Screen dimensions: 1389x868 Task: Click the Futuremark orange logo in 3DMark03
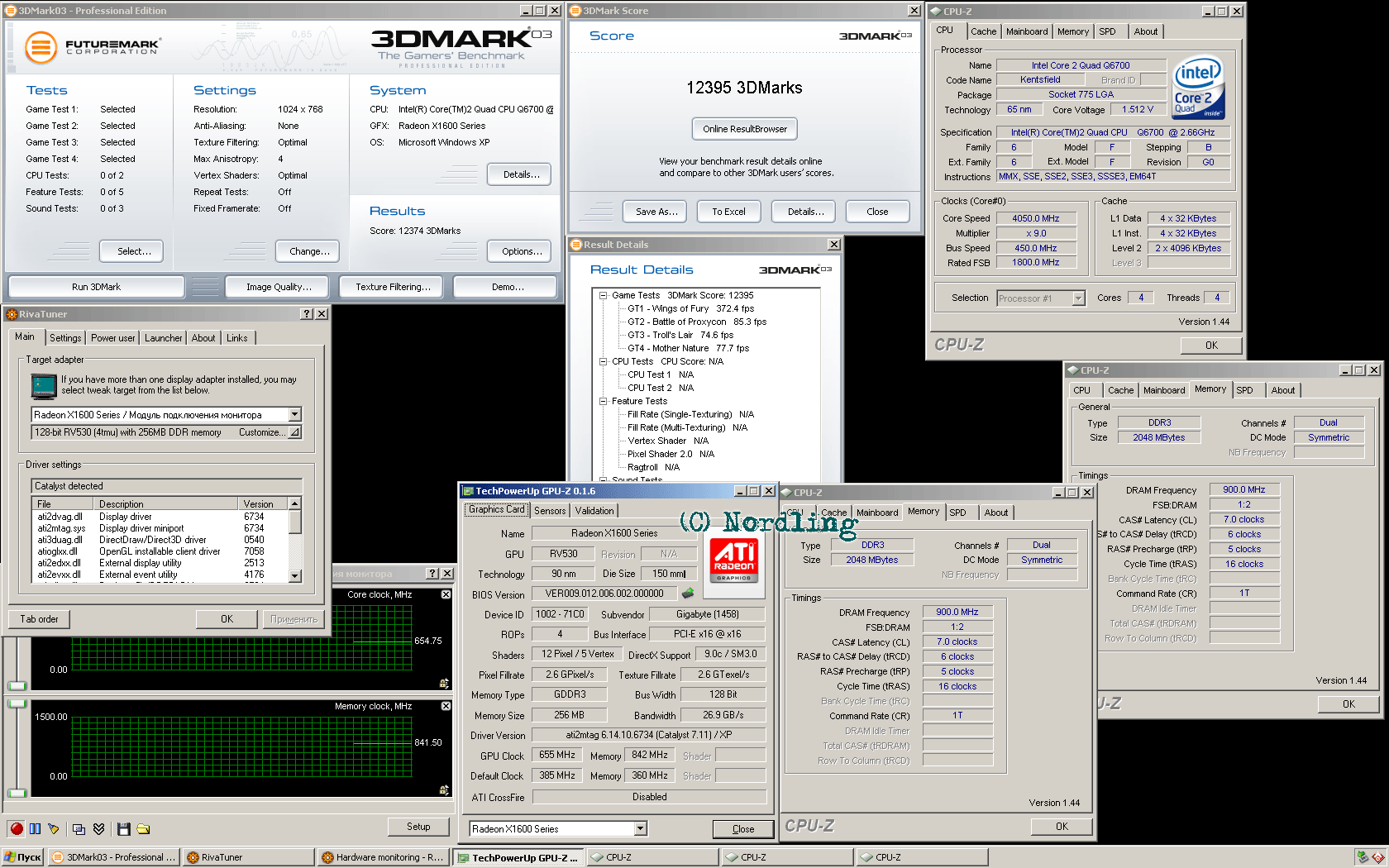click(41, 48)
